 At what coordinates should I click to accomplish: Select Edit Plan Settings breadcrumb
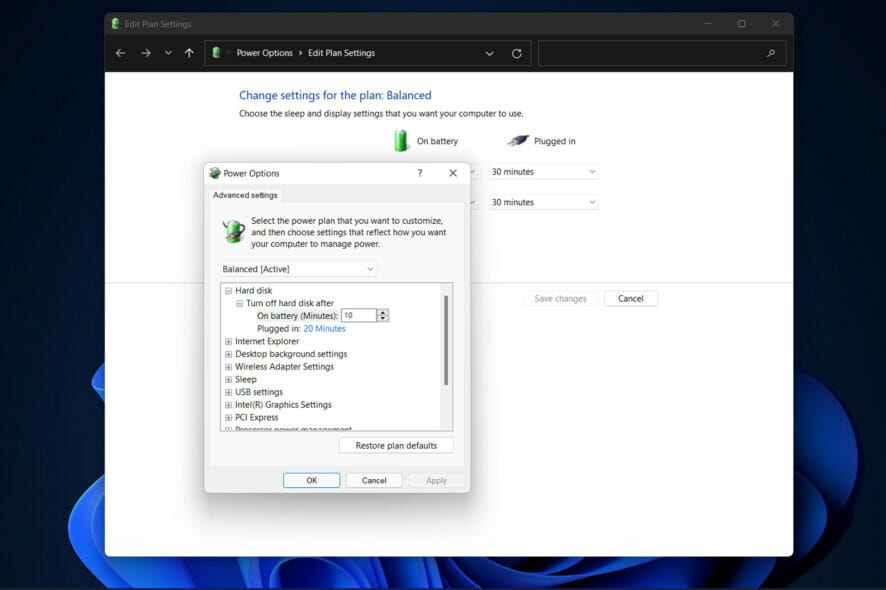[341, 53]
